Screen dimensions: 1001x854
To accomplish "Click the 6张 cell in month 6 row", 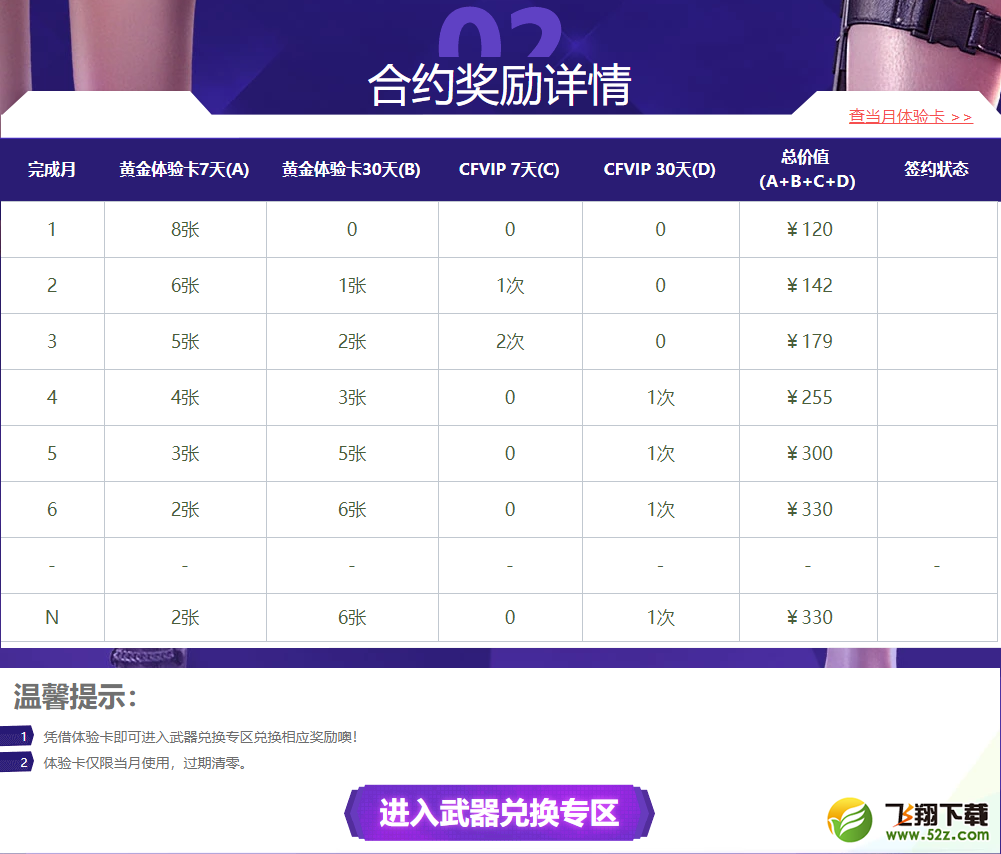I will pos(352,509).
